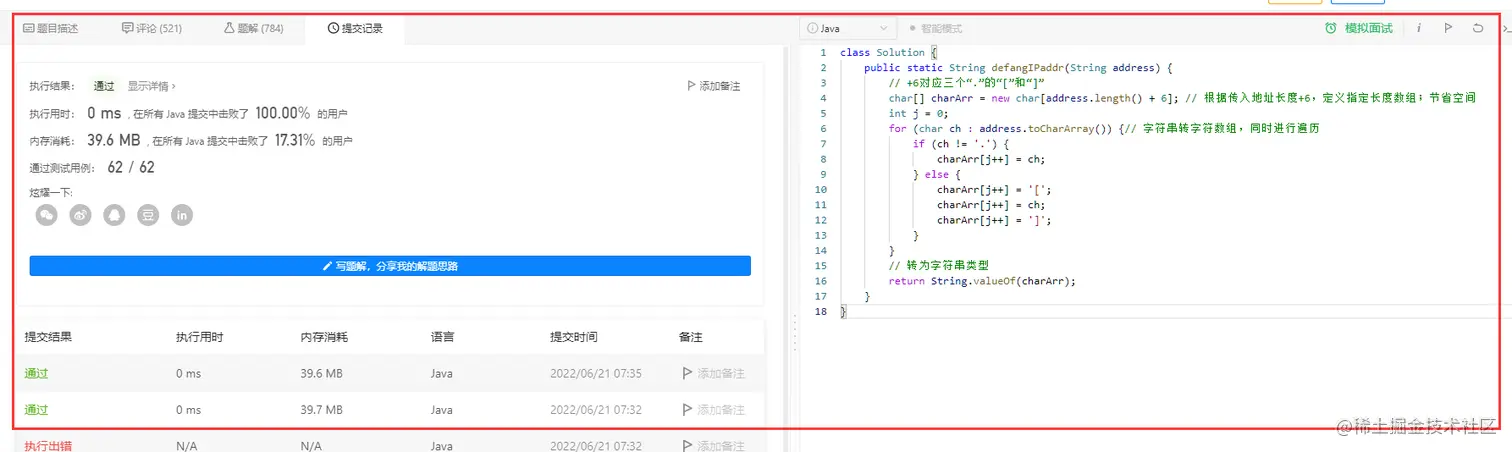Share result via LinkedIn icon
Screen dimensions: 1512x452
[181, 215]
